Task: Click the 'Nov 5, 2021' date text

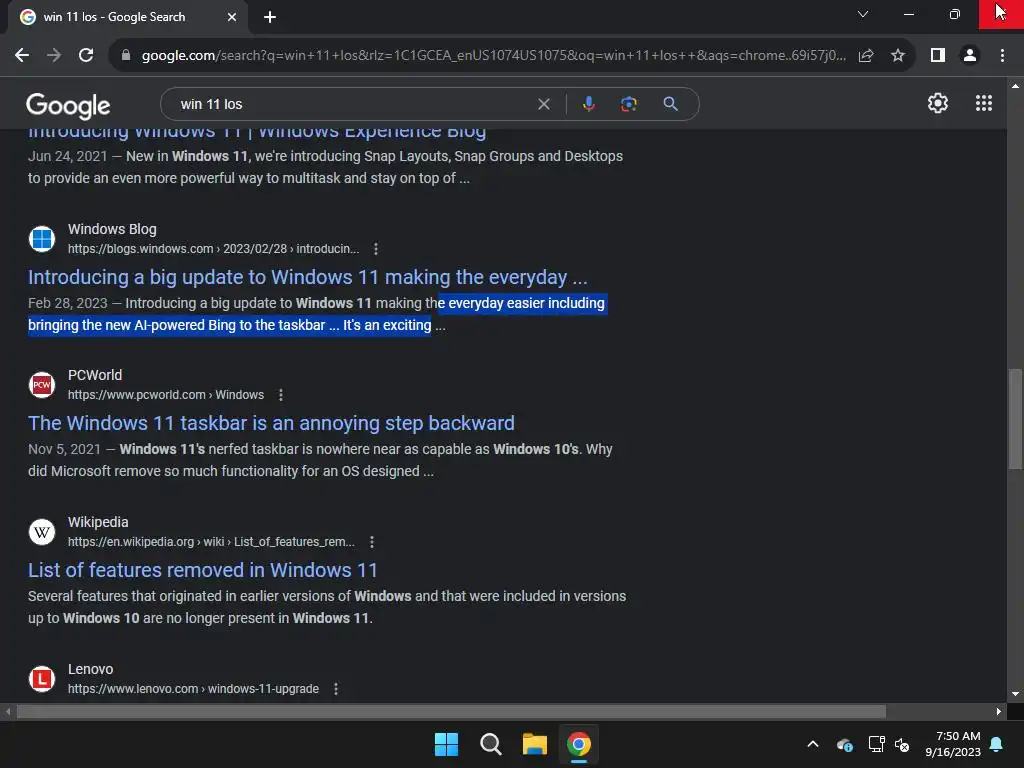Action: pos(65,449)
